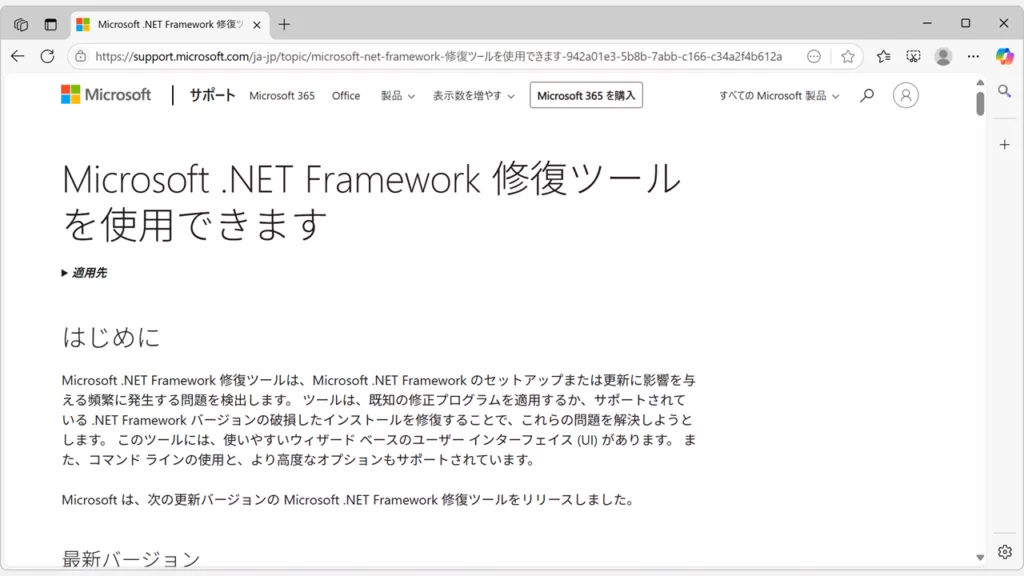
Task: Expand the 表示数を増やす dropdown
Action: (x=473, y=95)
